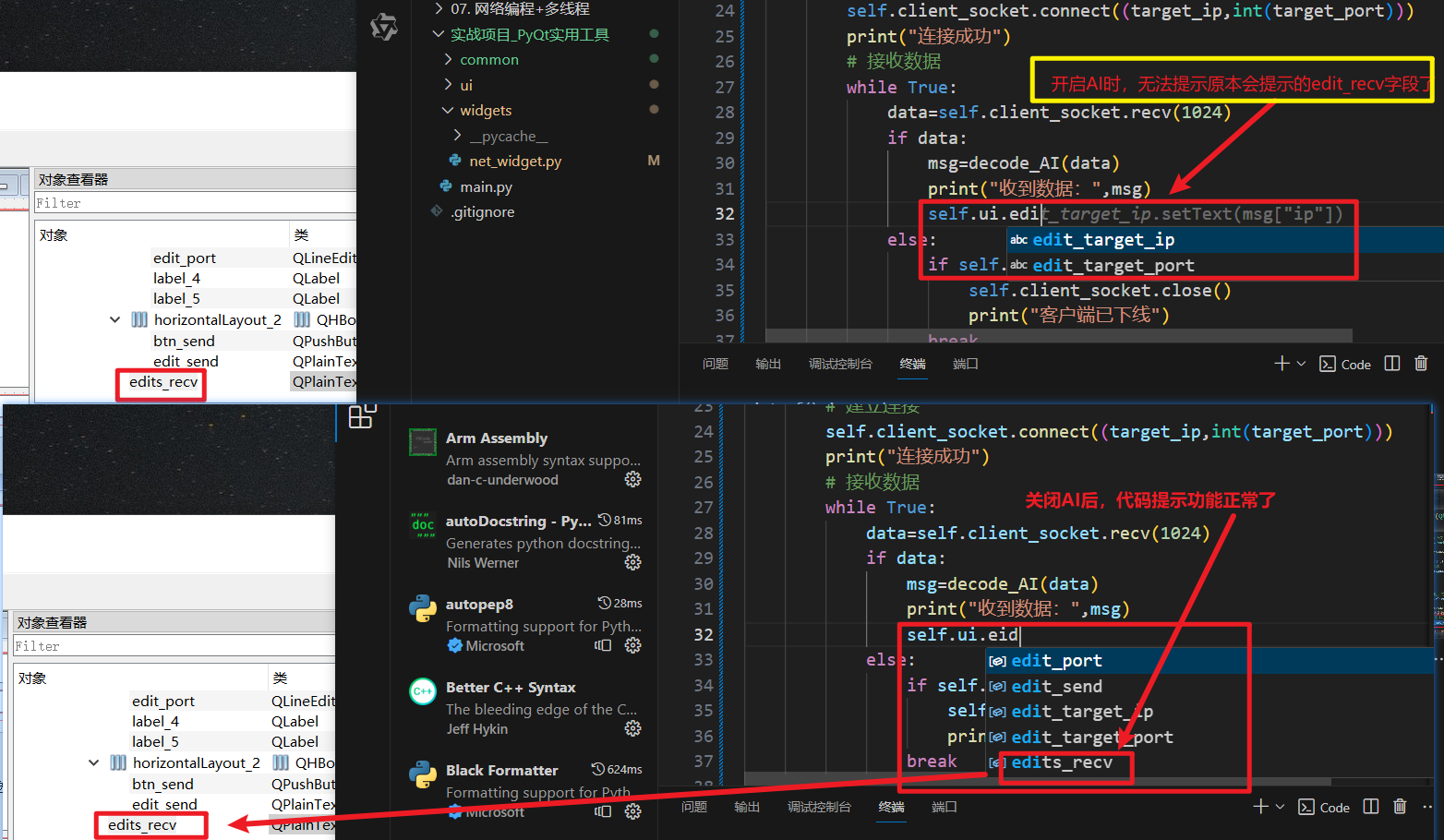Open the Black Formatter extension details
Viewport: 1444px width, 840px height.
click(525, 789)
